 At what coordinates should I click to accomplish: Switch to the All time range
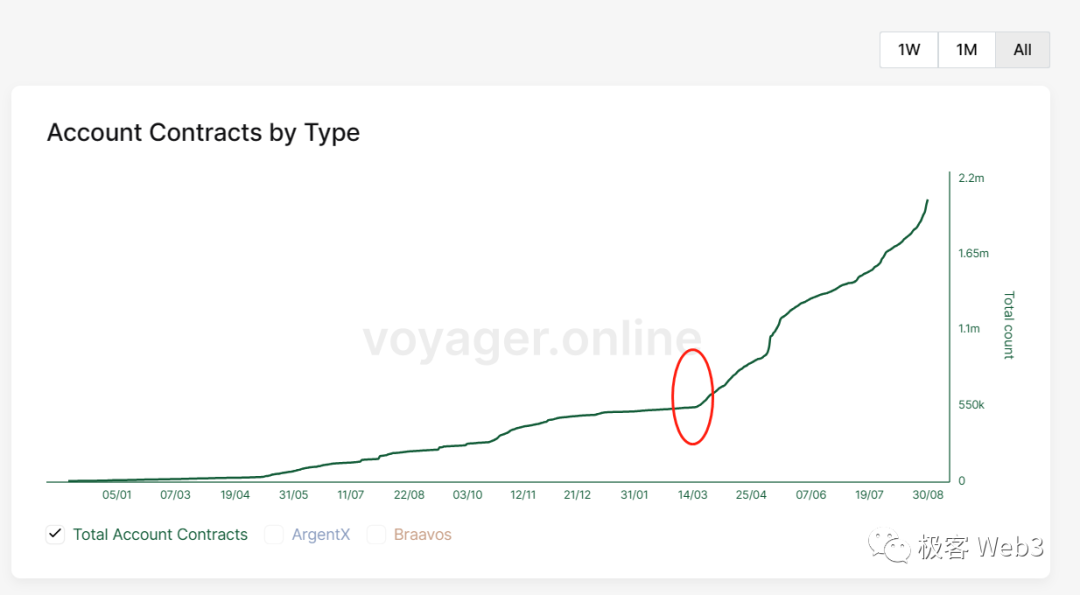(1022, 50)
